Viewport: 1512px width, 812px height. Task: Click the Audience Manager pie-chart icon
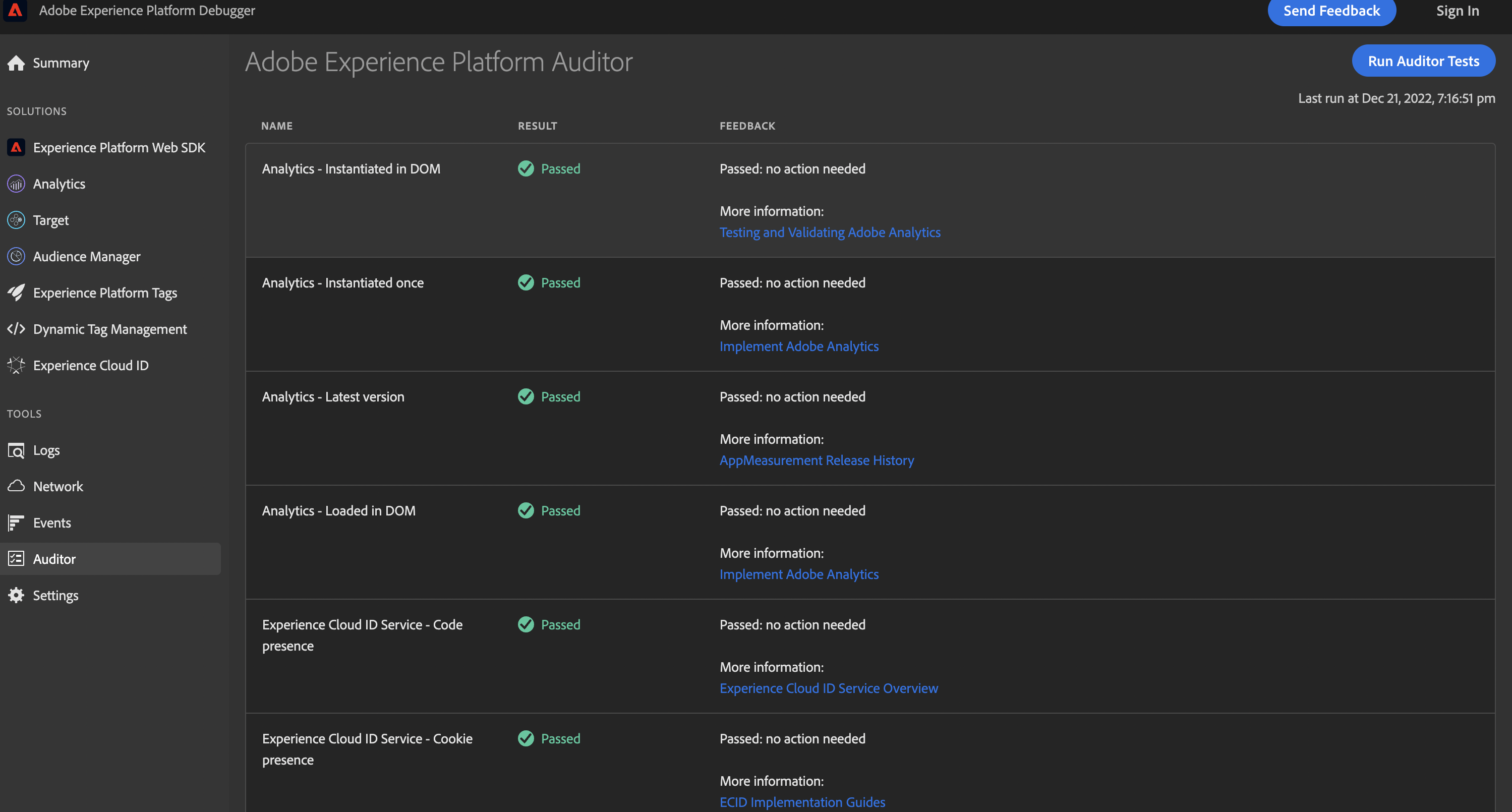coord(15,256)
